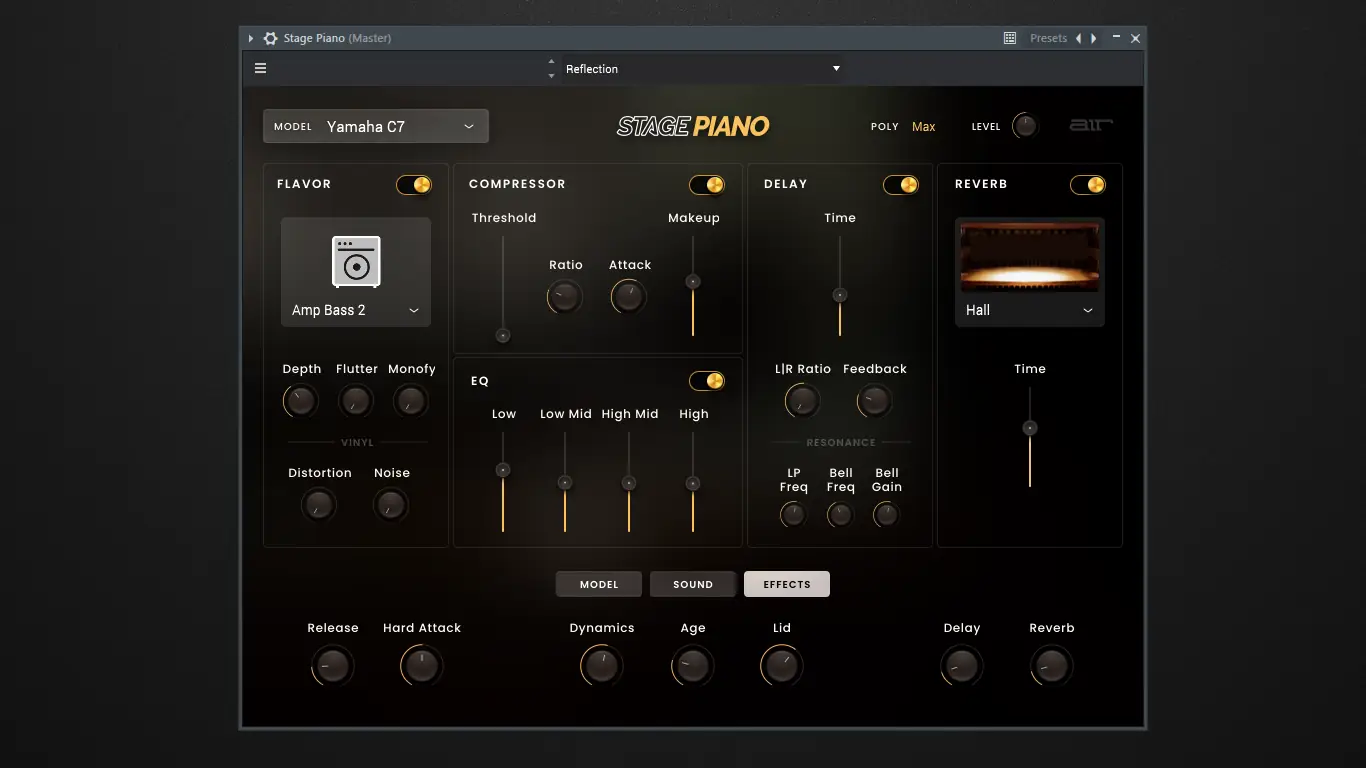1366x768 pixels.
Task: Click the Level knob
Action: click(1025, 126)
